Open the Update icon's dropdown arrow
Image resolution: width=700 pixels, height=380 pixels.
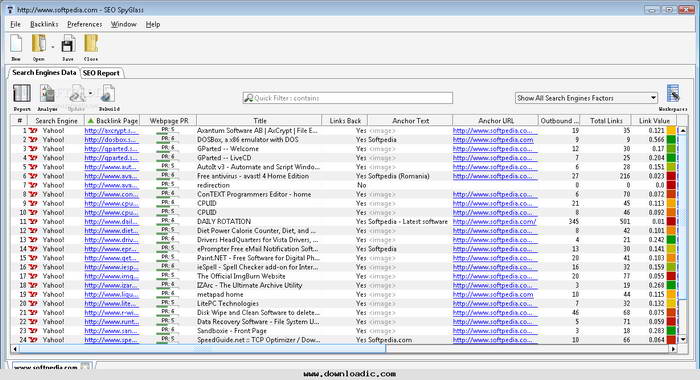pos(91,93)
